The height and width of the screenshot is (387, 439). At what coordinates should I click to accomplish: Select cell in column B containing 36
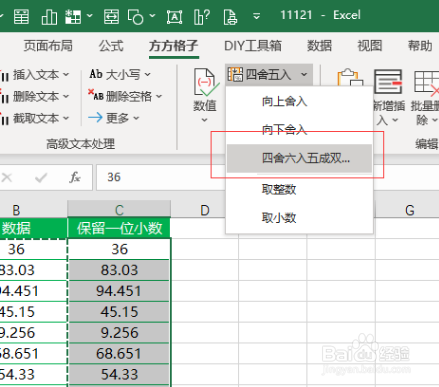[33, 249]
